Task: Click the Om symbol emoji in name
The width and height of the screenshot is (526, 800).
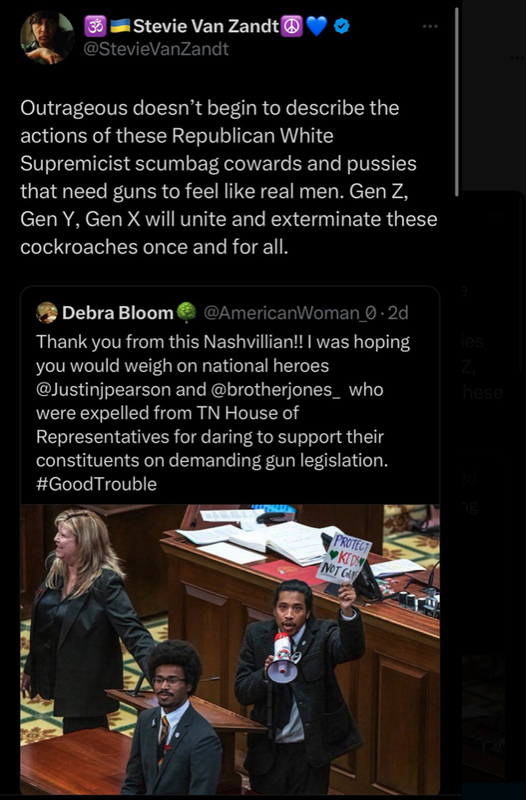Action: pyautogui.click(x=95, y=26)
